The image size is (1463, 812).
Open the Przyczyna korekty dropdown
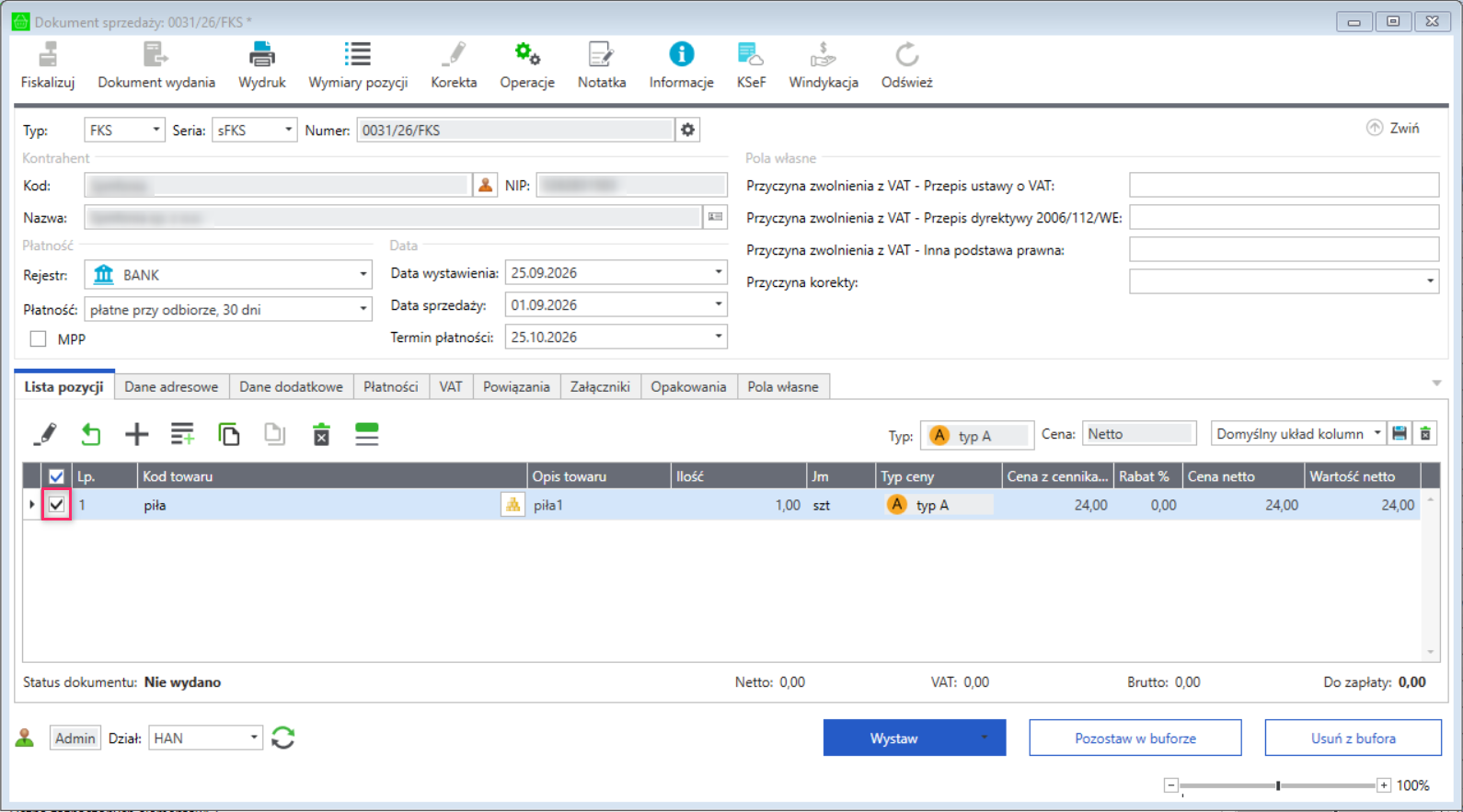pos(1430,281)
